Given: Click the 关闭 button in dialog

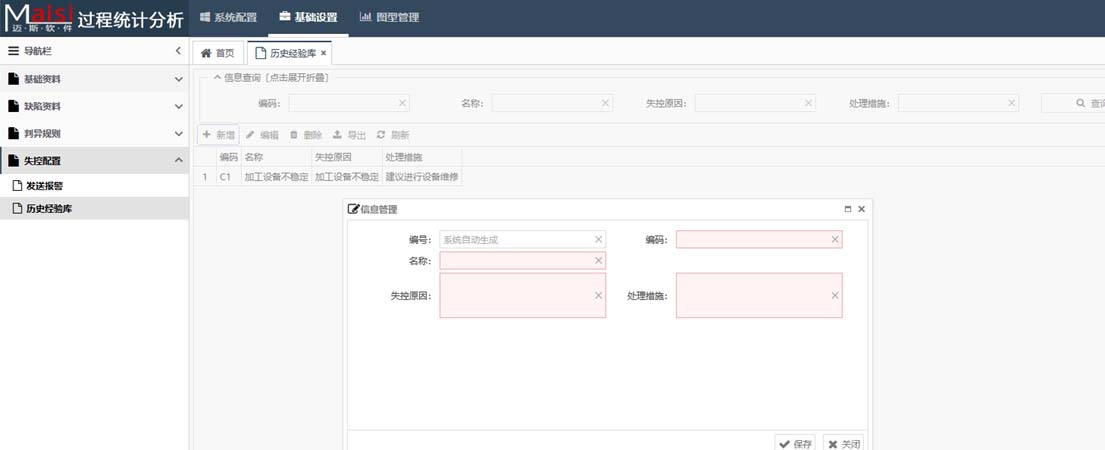Looking at the screenshot, I should click(843, 443).
